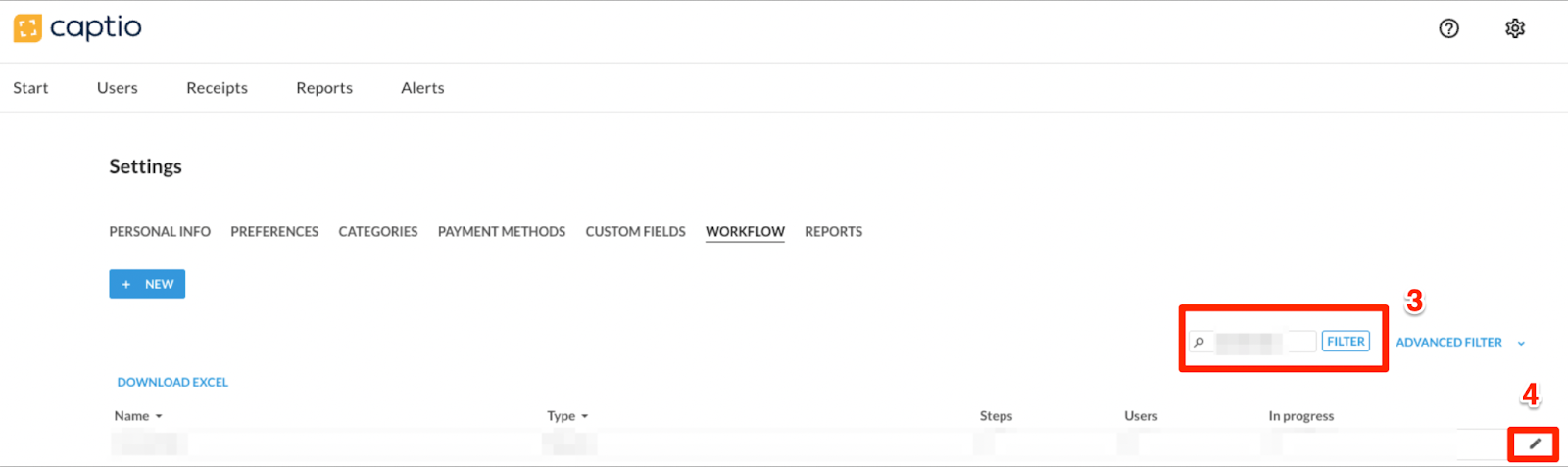Click the New workflow button
The width and height of the screenshot is (1568, 467).
click(x=147, y=284)
